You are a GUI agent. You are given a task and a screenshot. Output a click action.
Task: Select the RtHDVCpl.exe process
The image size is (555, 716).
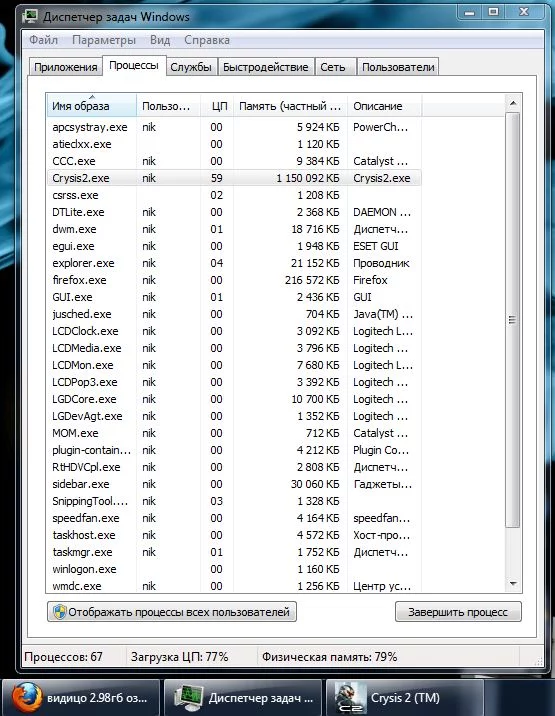[x=234, y=467]
